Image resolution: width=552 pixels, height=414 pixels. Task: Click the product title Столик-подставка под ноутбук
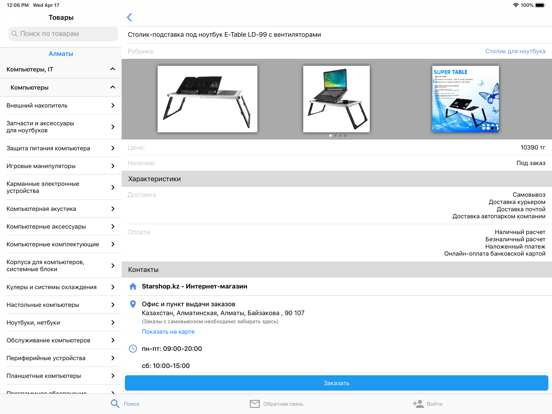click(x=224, y=34)
